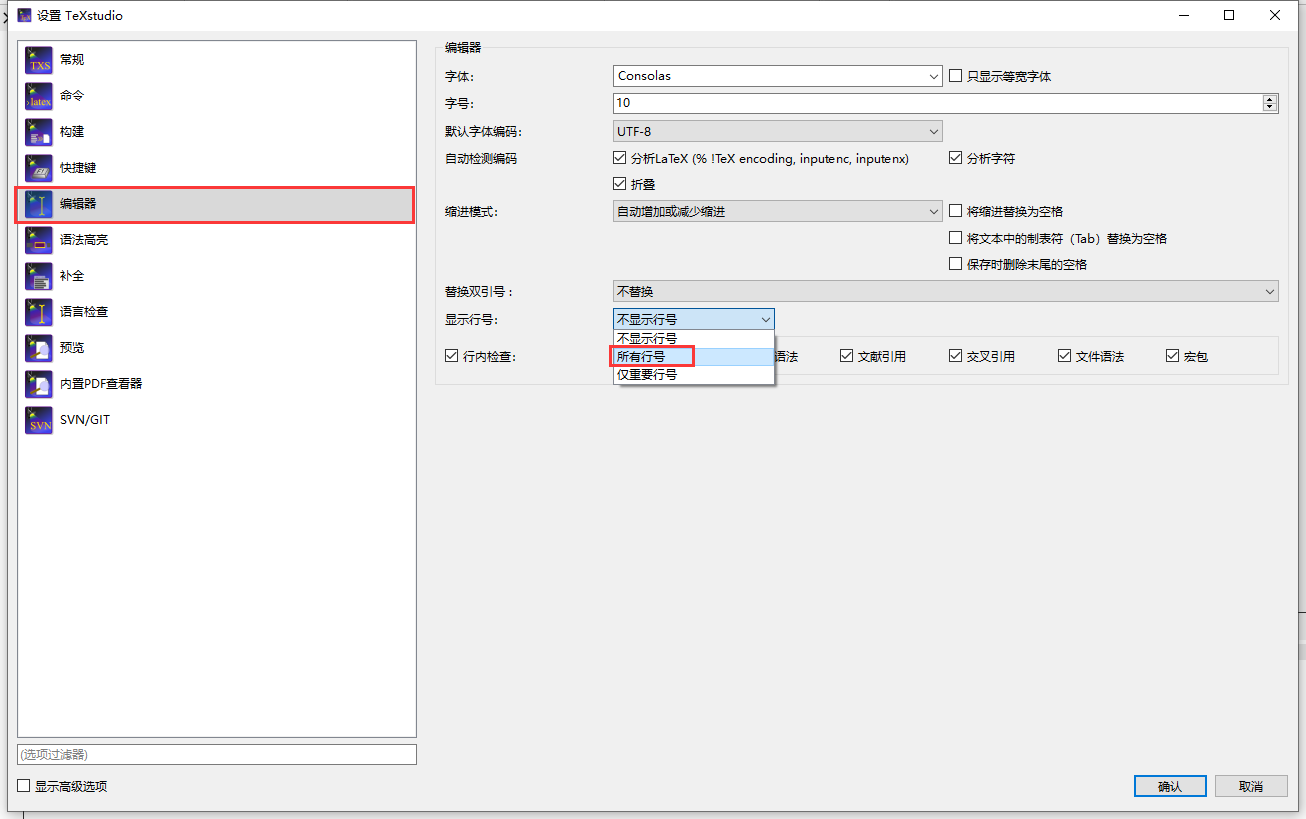Select 不显示行号 in the dropdown list

point(693,338)
